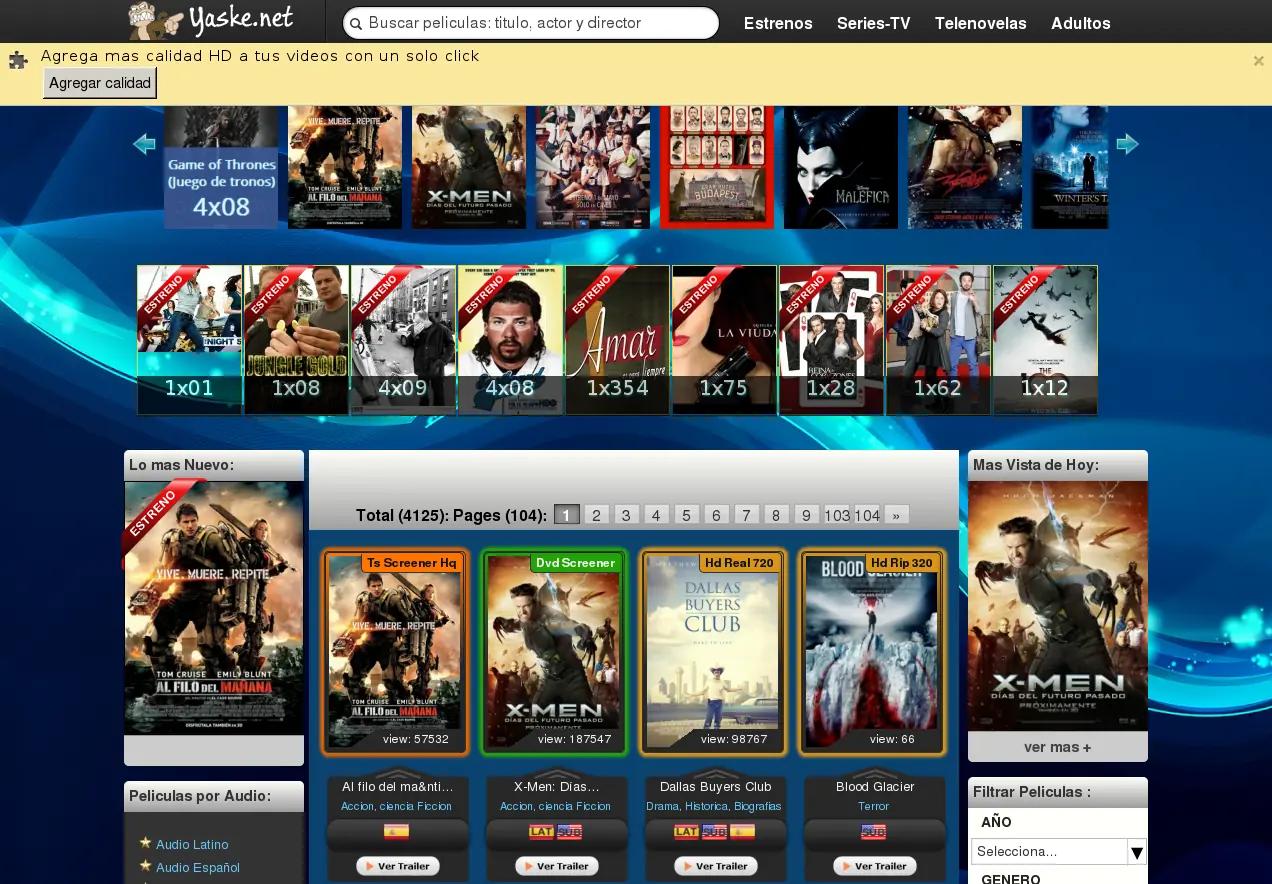Screen dimensions: 1272x884
Task: Open the Audio Español link
Action: [198, 868]
